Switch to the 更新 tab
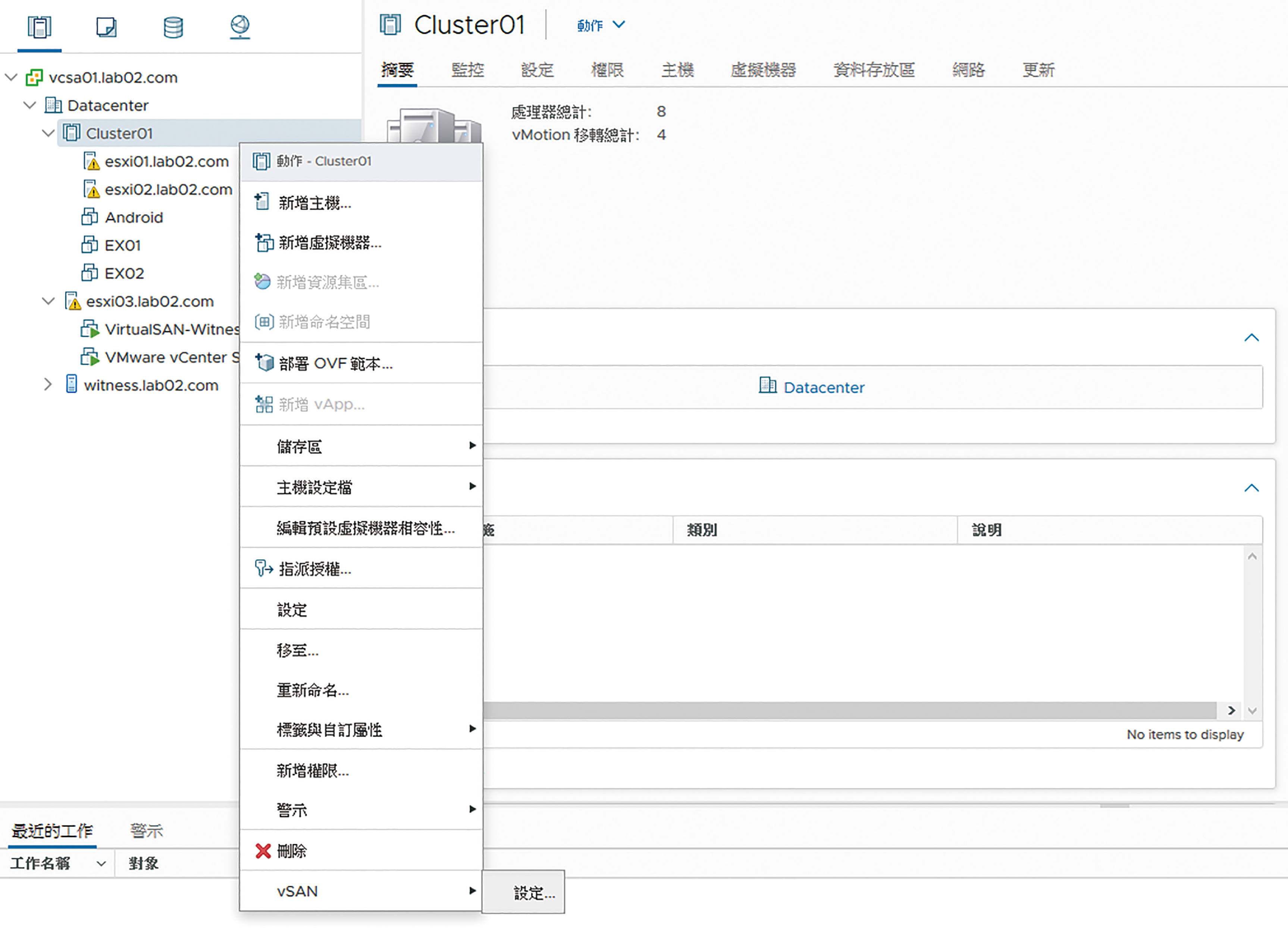 point(1039,70)
